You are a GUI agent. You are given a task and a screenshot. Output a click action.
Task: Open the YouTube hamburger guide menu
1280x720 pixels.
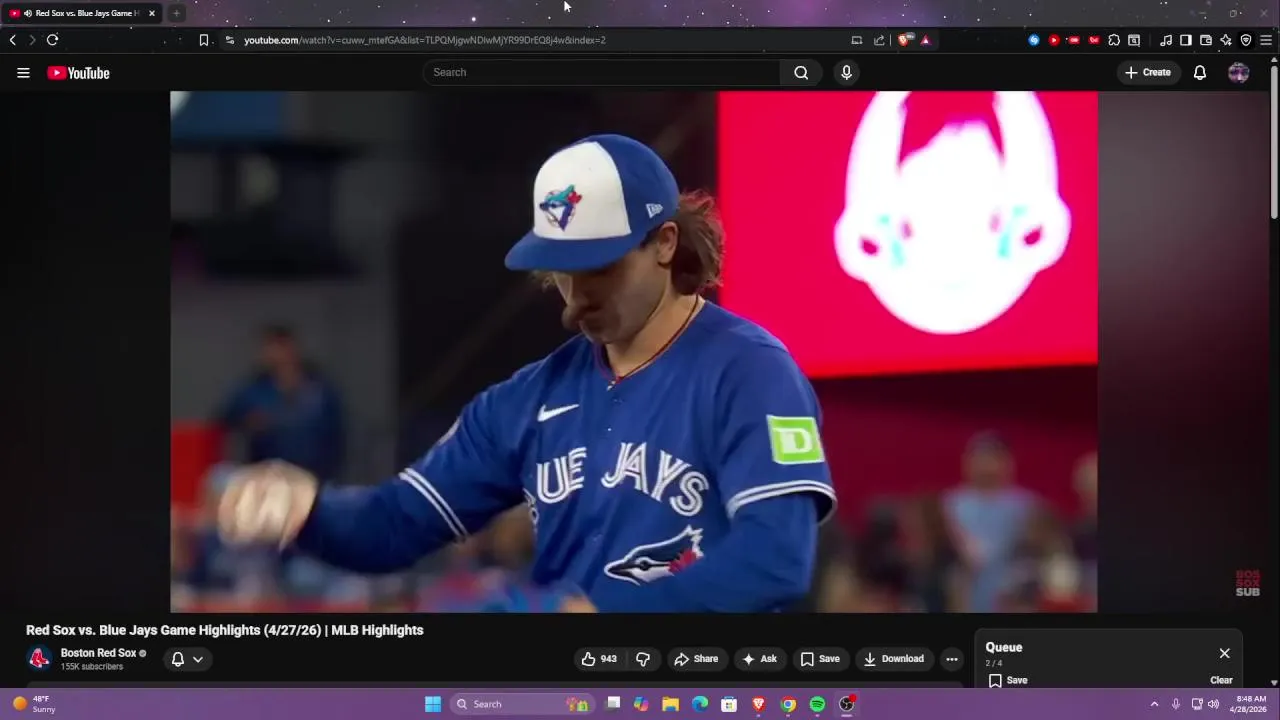[x=23, y=72]
